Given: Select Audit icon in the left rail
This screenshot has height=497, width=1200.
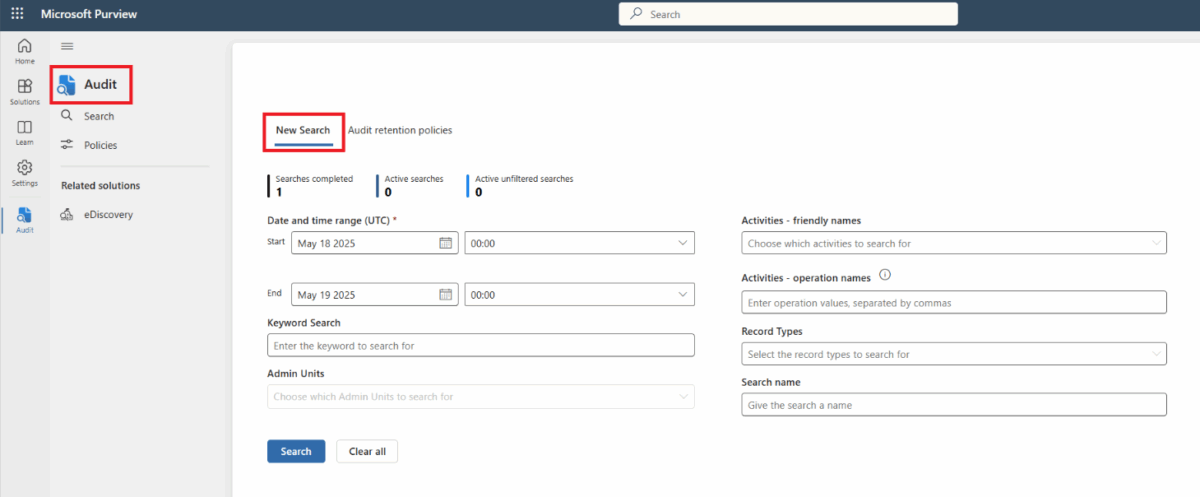Looking at the screenshot, I should pyautogui.click(x=24, y=219).
